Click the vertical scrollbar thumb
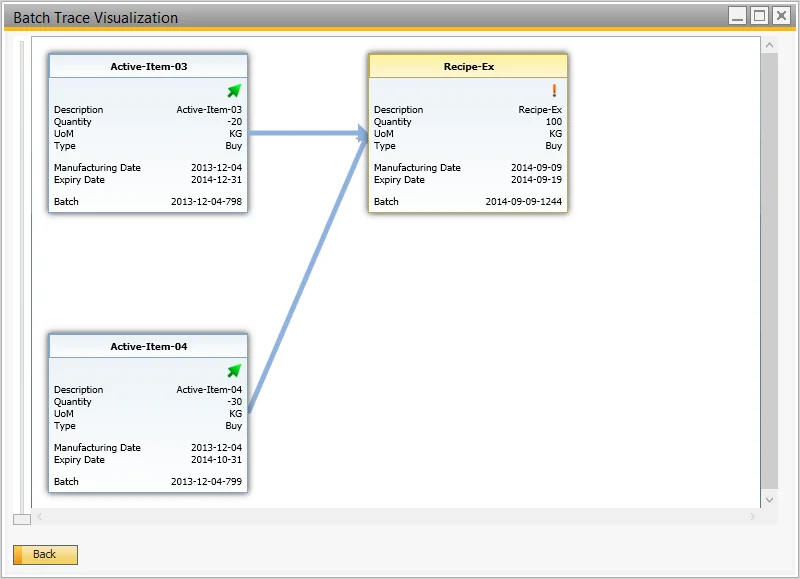The image size is (800, 579). tap(769, 270)
